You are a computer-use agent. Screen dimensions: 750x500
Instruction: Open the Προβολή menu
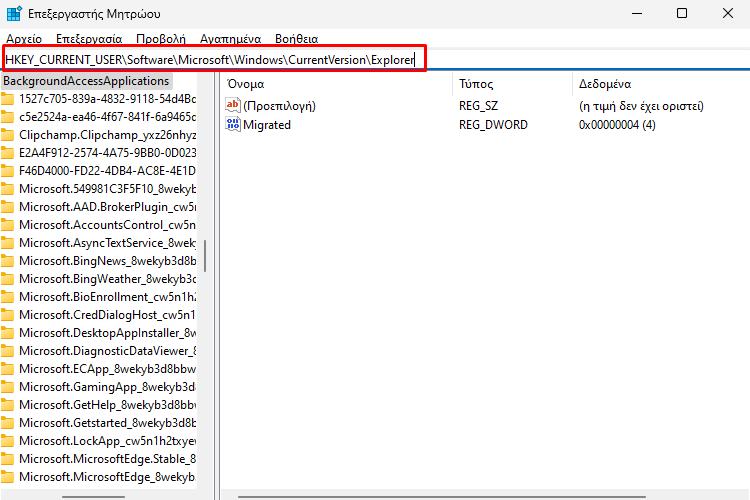(x=161, y=39)
